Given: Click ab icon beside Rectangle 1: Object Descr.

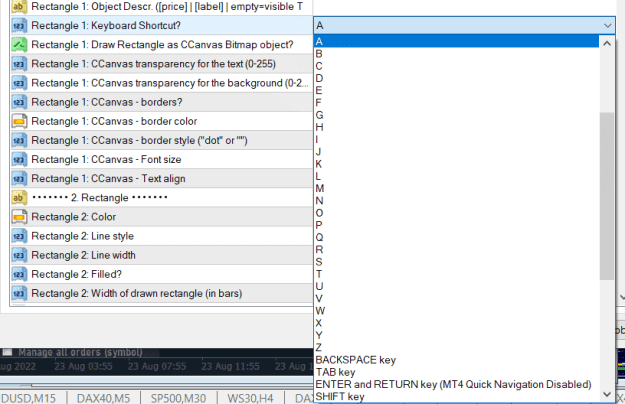Looking at the screenshot, I should 19,7.
